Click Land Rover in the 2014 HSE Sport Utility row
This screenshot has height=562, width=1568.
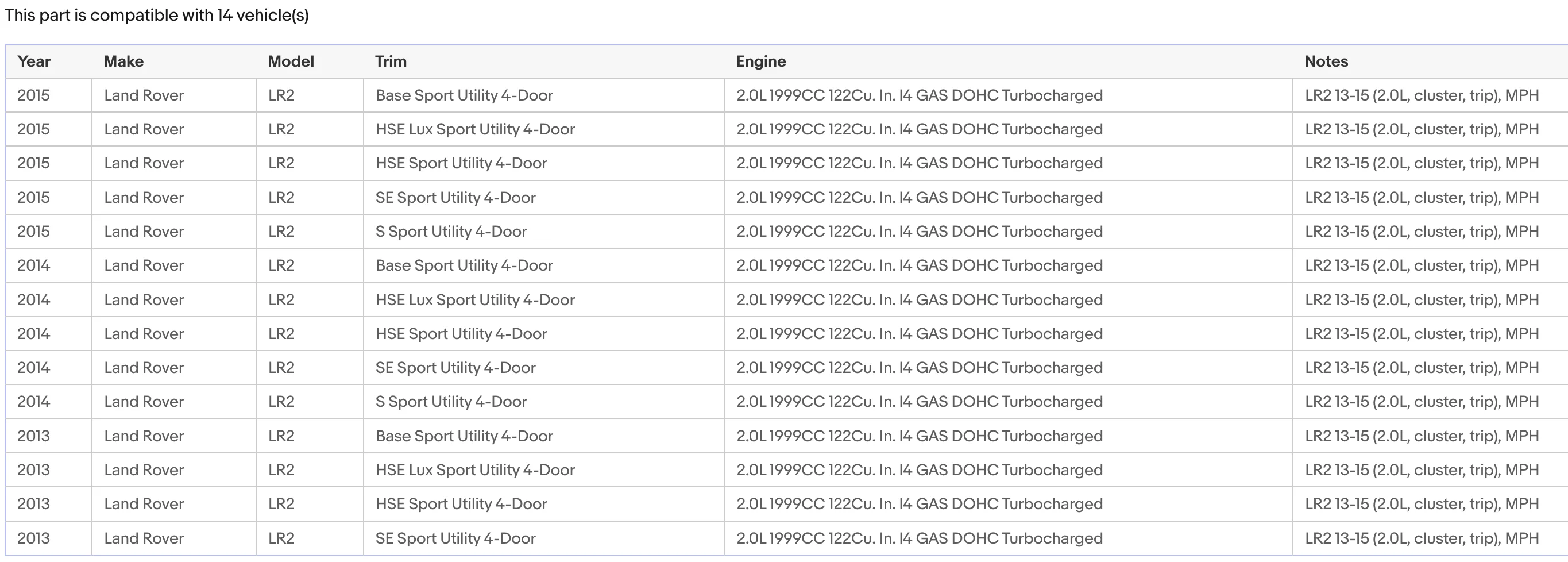(174, 334)
